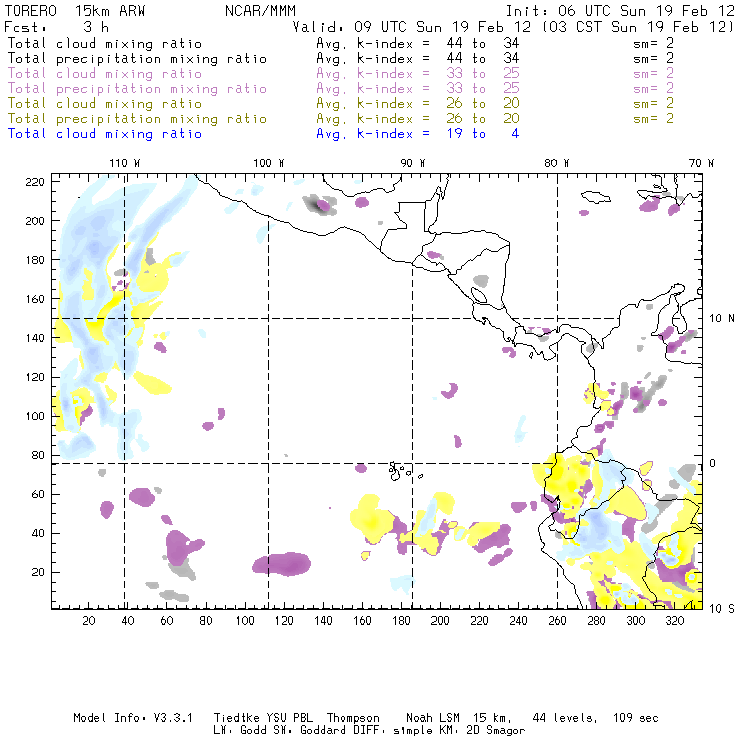The width and height of the screenshot is (740, 740).
Task: Click the "Valid: 09 UTC Sun 19 Feb 12" text
Action: point(412,27)
